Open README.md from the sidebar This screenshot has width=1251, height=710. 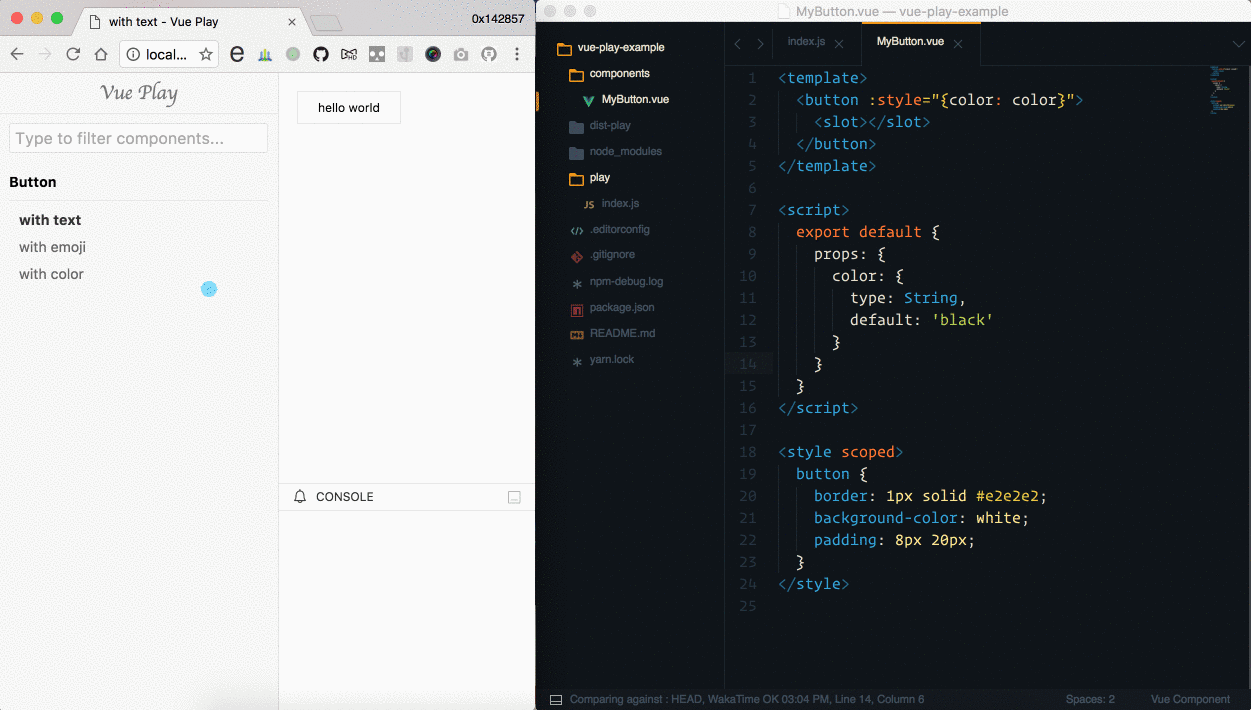tap(575, 333)
